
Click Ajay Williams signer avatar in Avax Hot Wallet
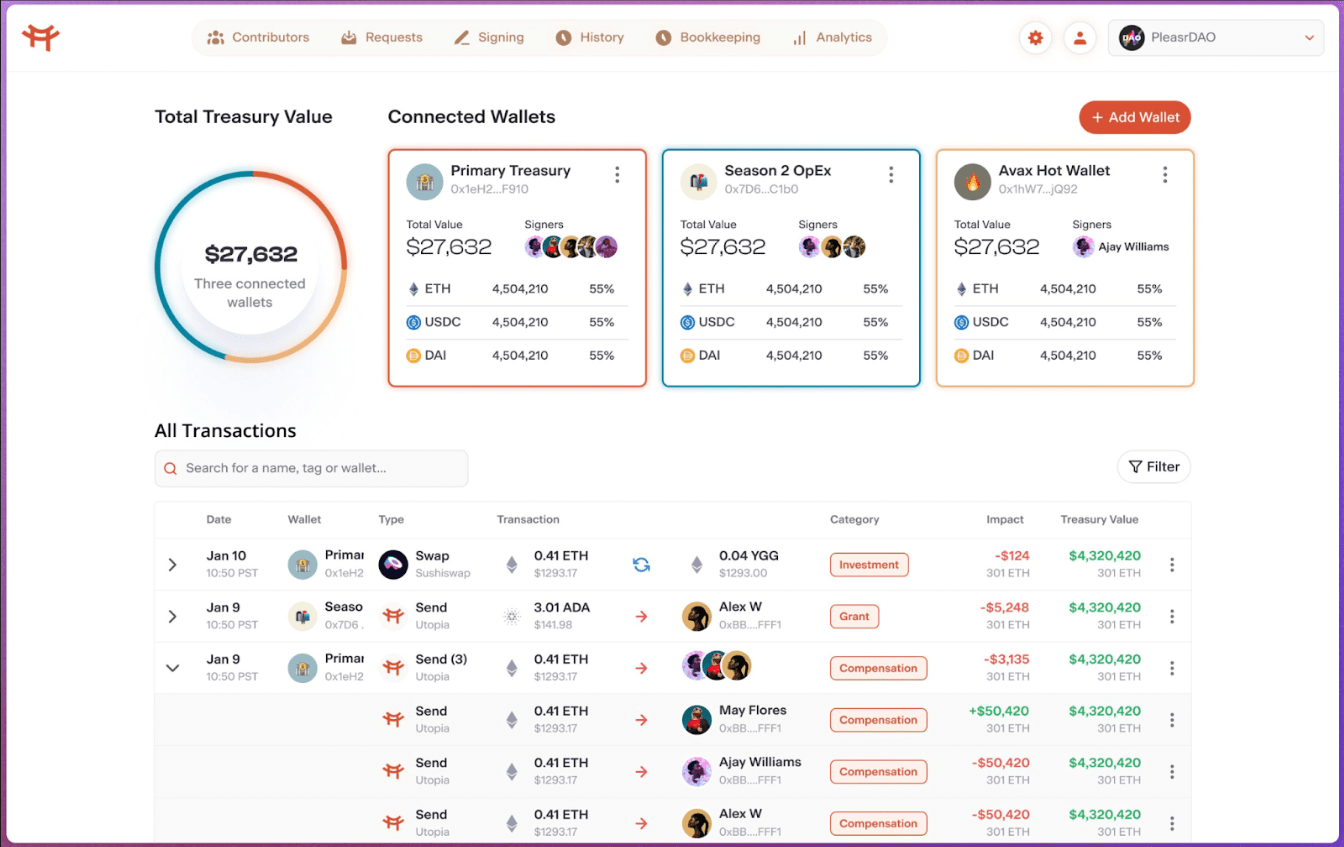pos(1082,246)
